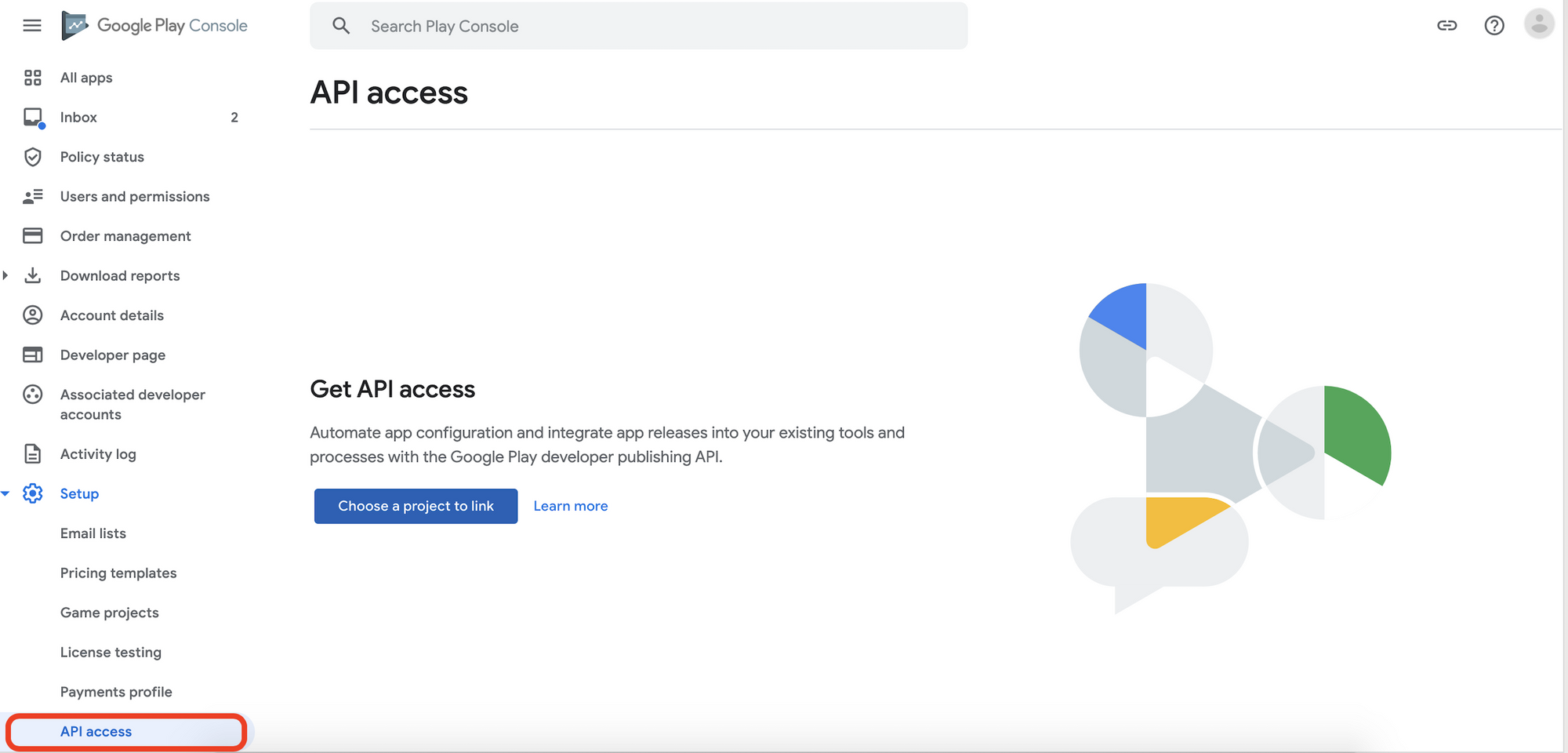The width and height of the screenshot is (1568, 753).
Task: Click the Activity log document icon
Action: [x=32, y=454]
